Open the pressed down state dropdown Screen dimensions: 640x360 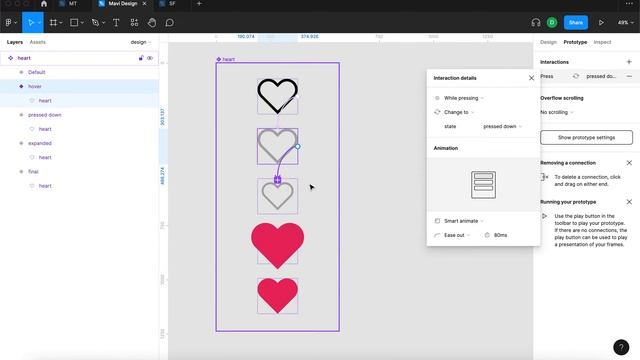(x=502, y=127)
